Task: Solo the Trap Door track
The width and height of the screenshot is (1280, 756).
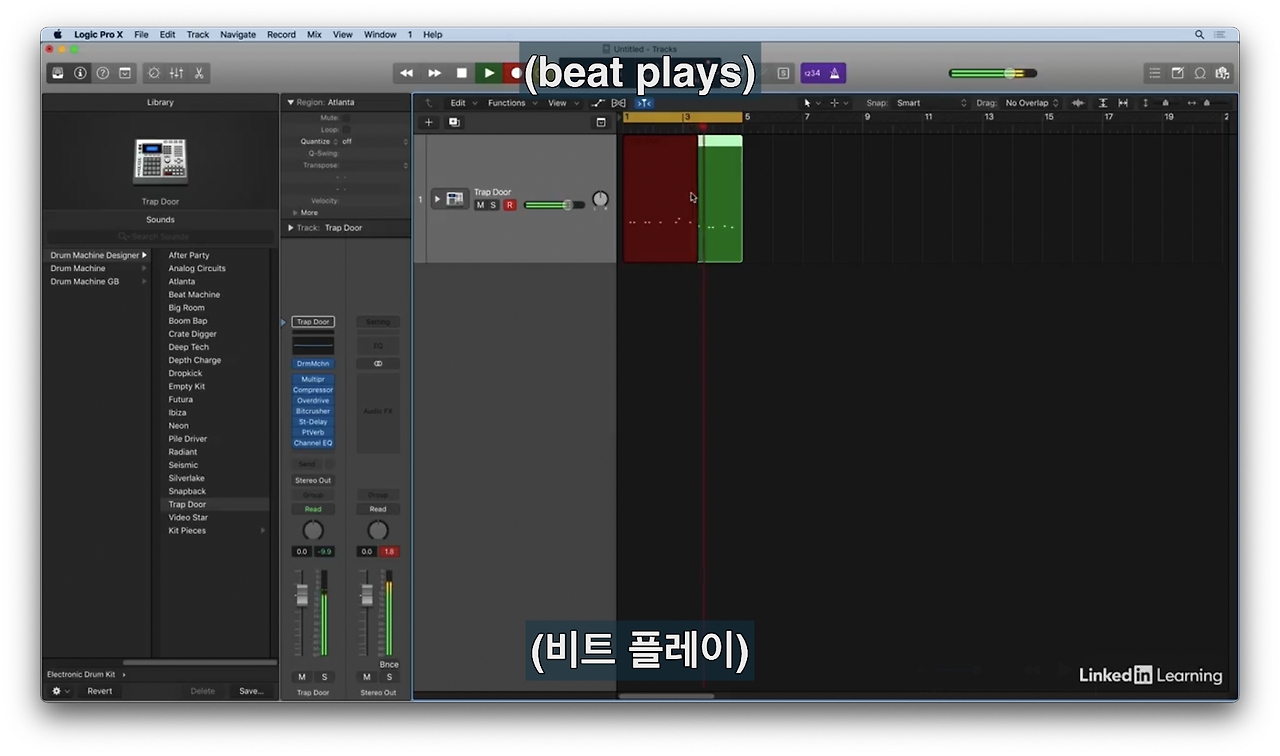Action: 493,205
